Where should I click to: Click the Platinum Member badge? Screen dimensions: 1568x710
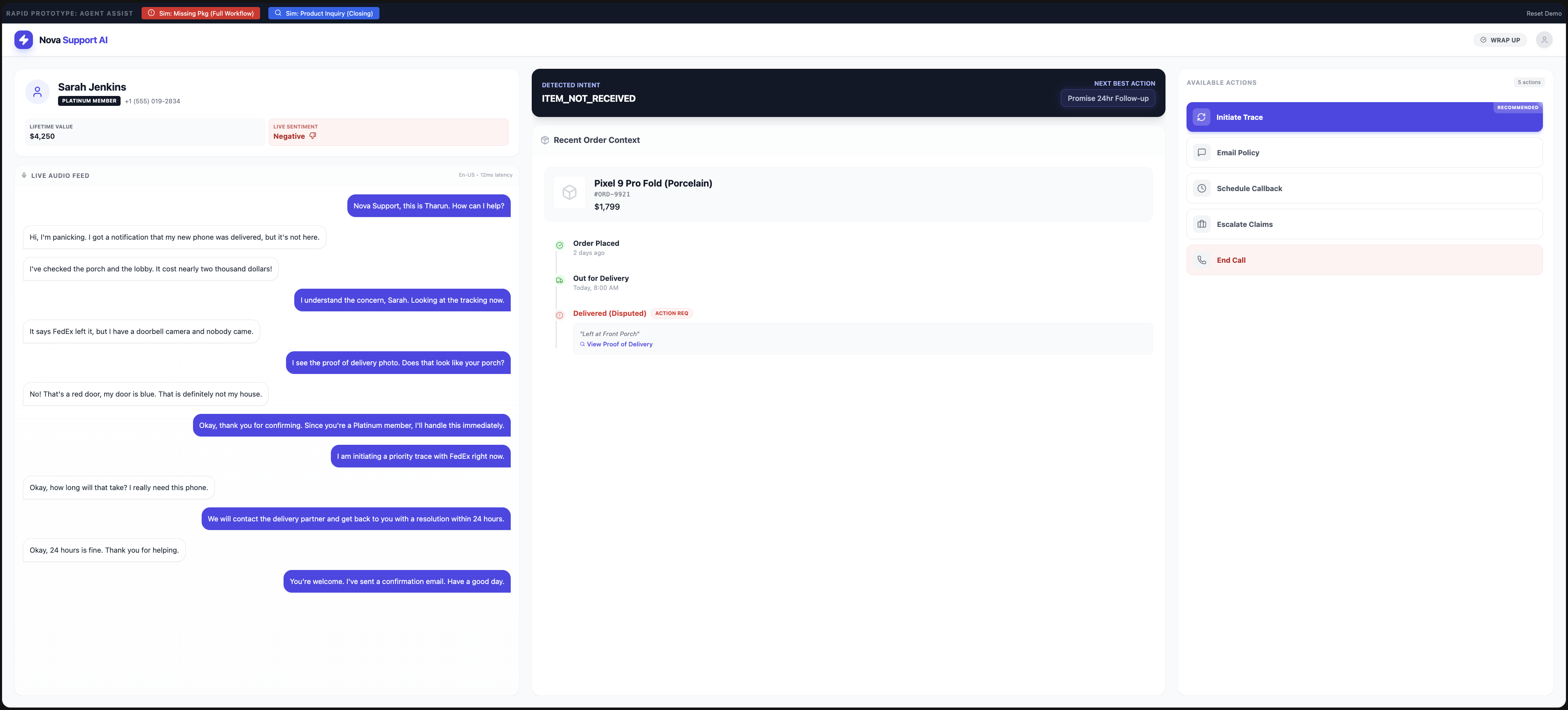pyautogui.click(x=89, y=101)
